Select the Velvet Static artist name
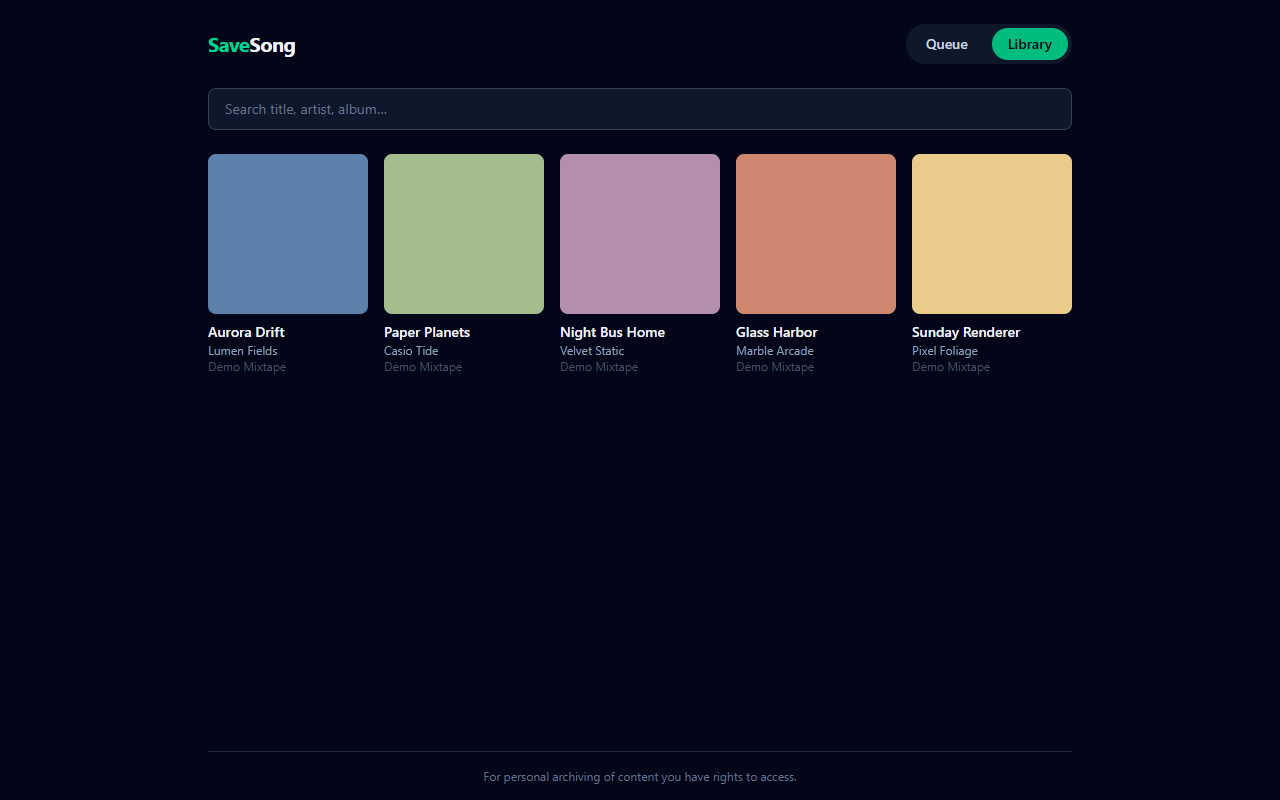Image resolution: width=1280 pixels, height=800 pixels. point(592,351)
